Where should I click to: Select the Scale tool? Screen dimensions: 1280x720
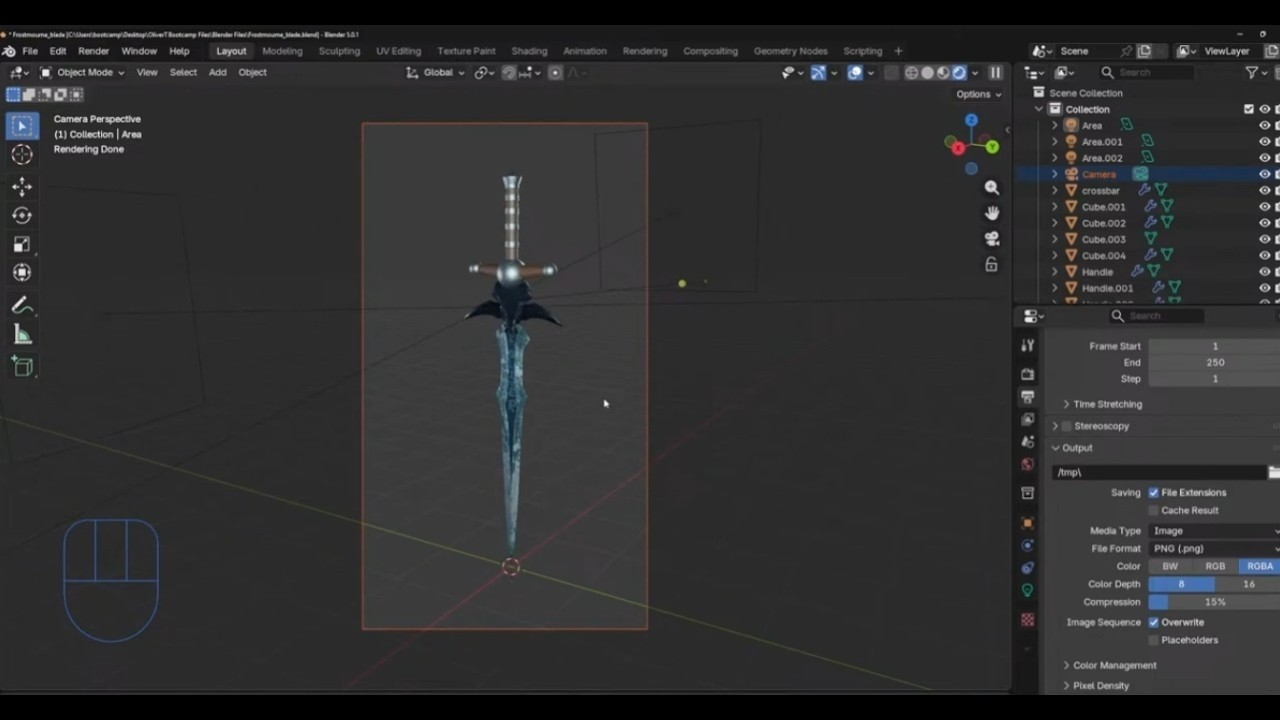(22, 244)
